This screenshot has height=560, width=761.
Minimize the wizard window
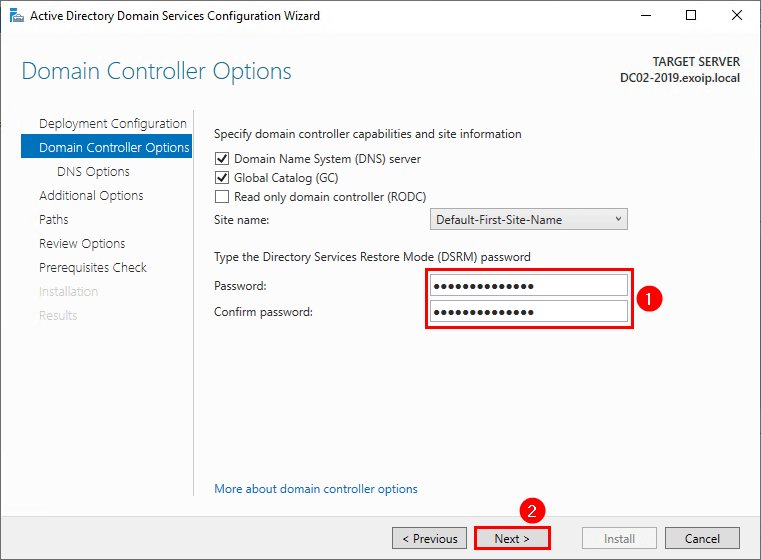[645, 16]
